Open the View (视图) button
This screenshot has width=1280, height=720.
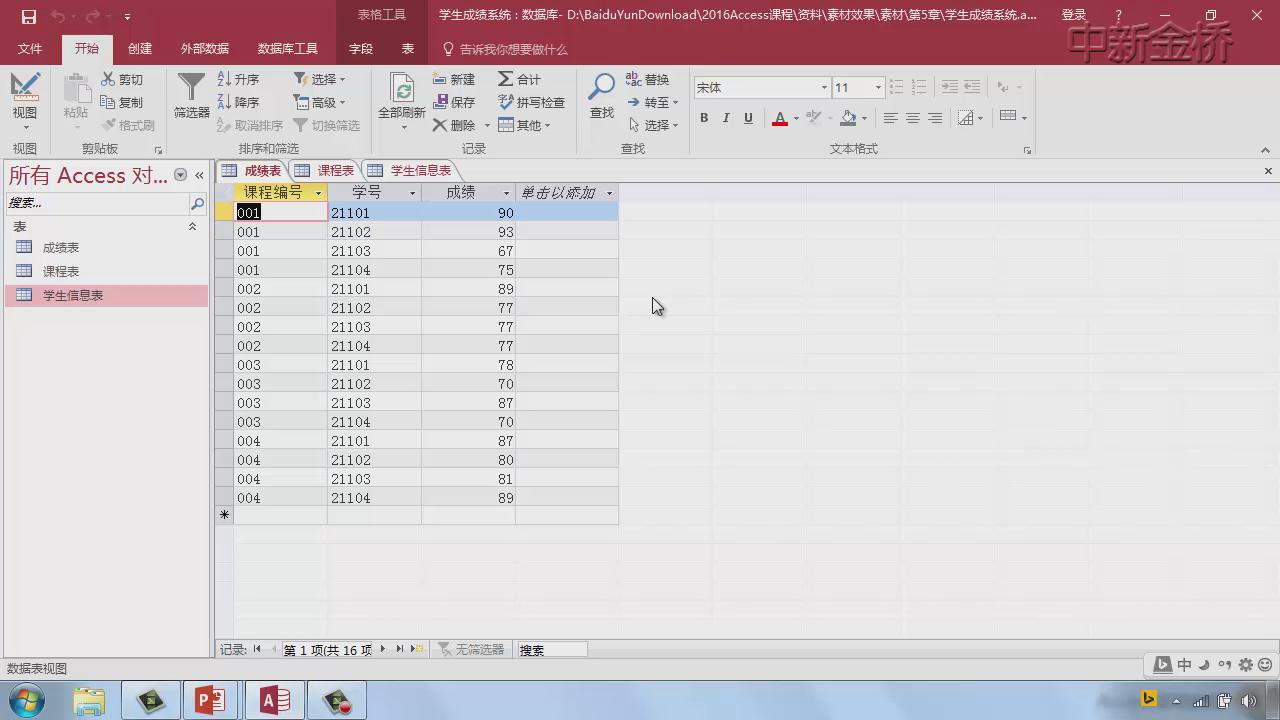tap(25, 100)
